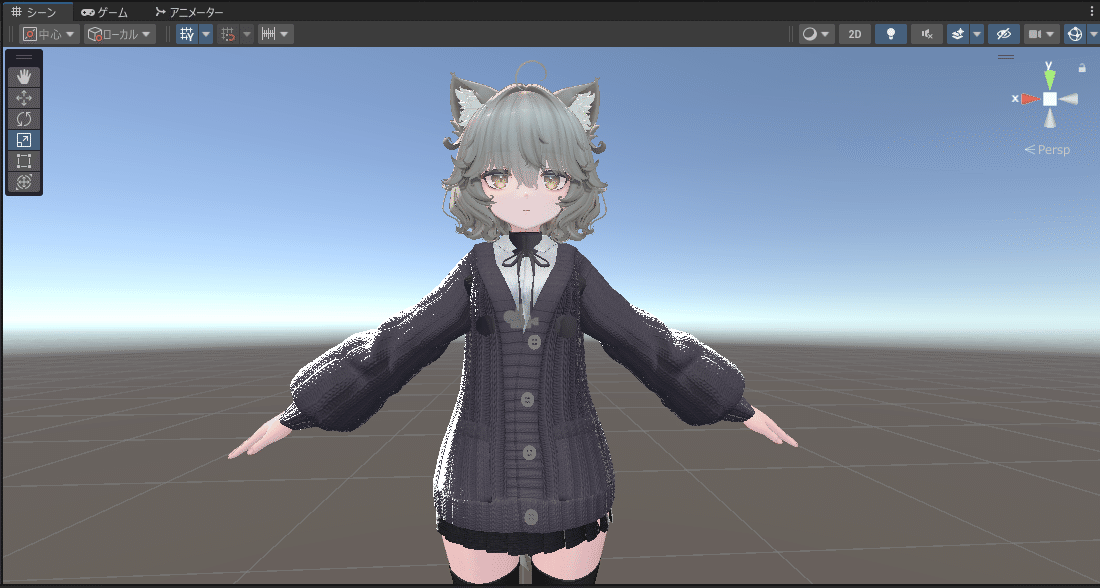Toggle scene visibility with crossed-eye icon

[1003, 33]
